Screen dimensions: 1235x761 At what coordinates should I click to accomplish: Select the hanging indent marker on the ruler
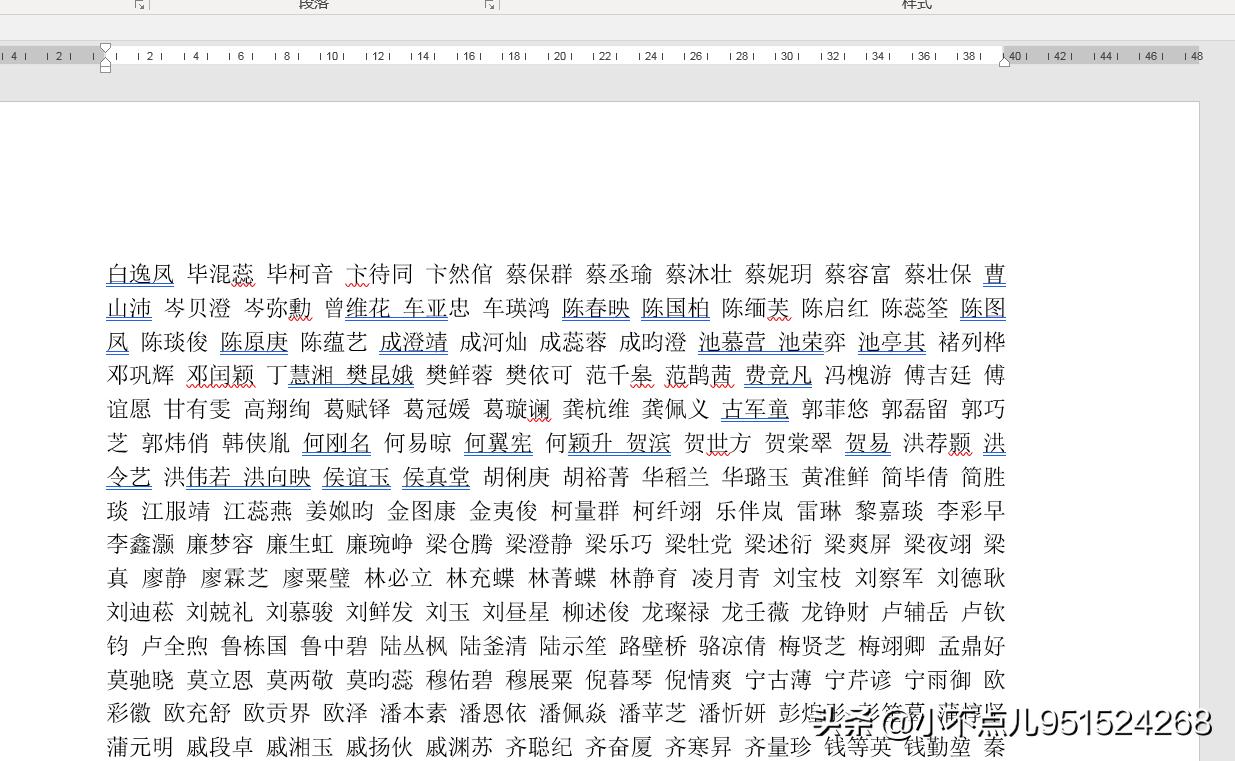[x=105, y=60]
